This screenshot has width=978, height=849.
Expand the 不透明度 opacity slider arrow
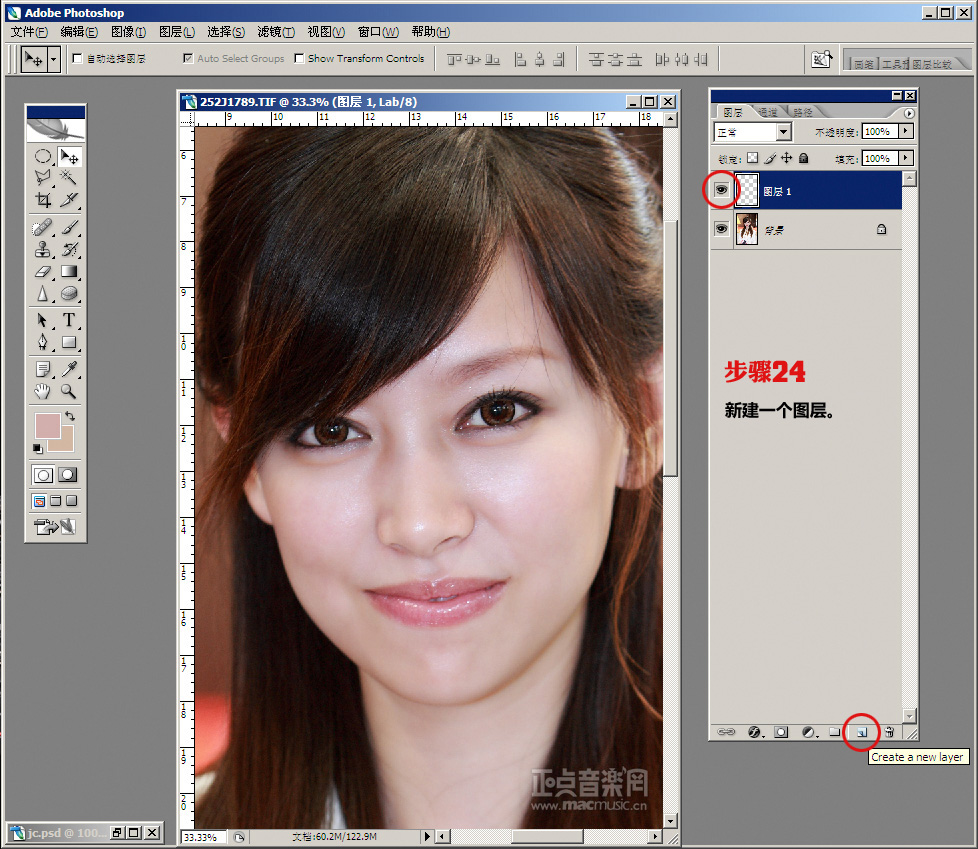click(x=906, y=131)
